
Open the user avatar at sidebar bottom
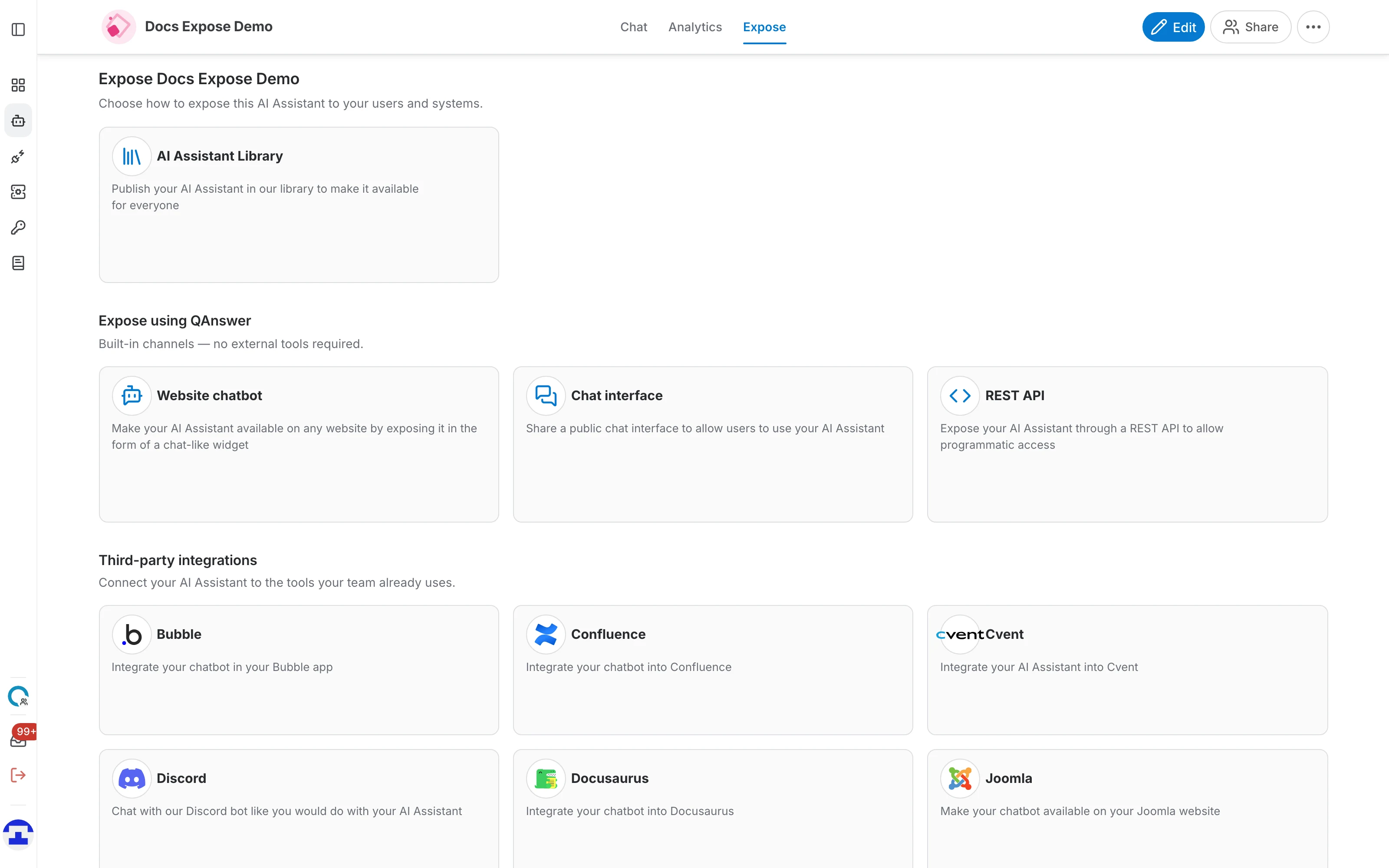click(x=18, y=834)
